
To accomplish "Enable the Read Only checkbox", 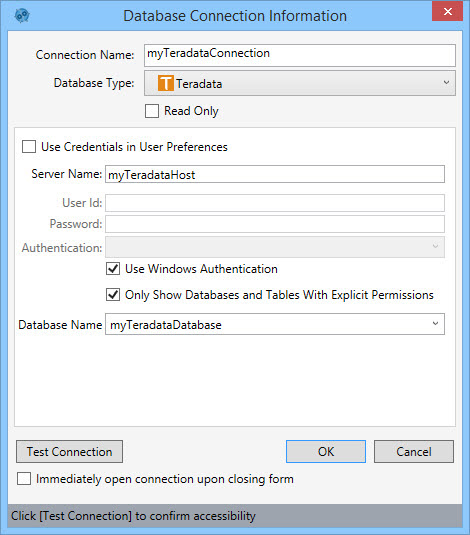I will pos(152,111).
